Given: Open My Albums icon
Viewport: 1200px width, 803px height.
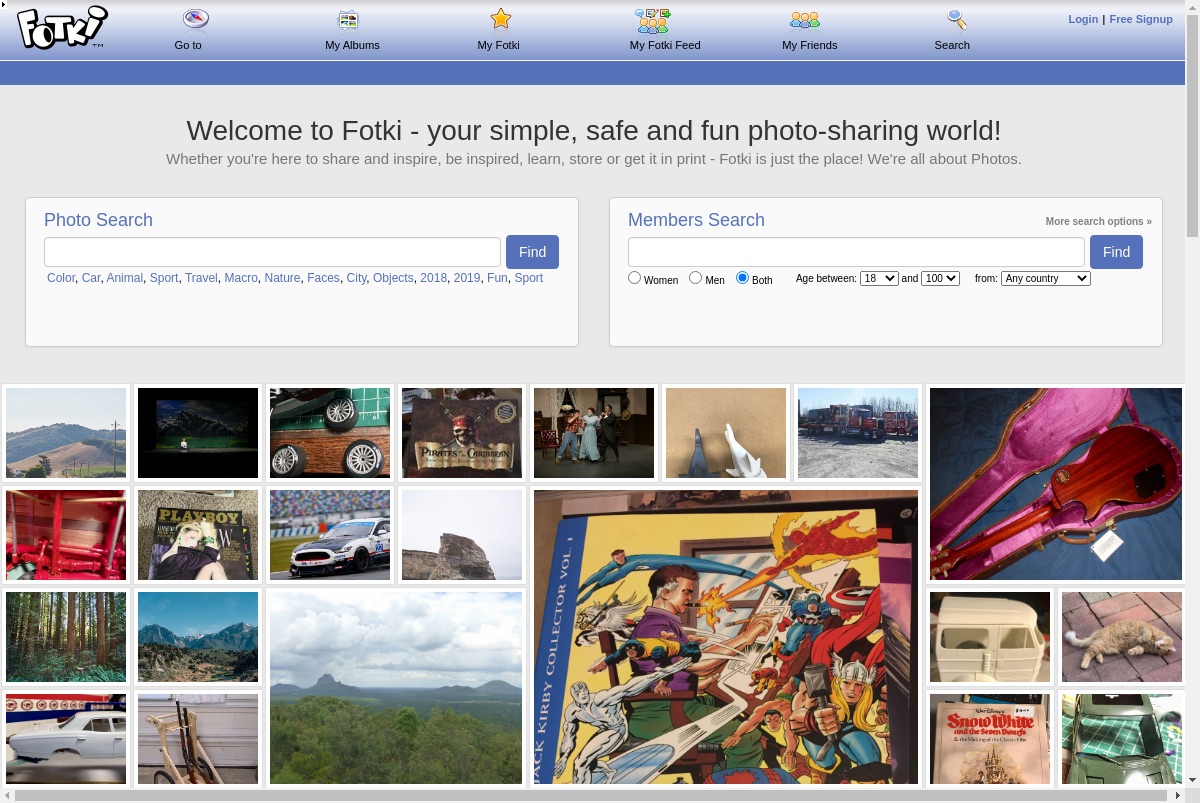Looking at the screenshot, I should click(x=348, y=19).
